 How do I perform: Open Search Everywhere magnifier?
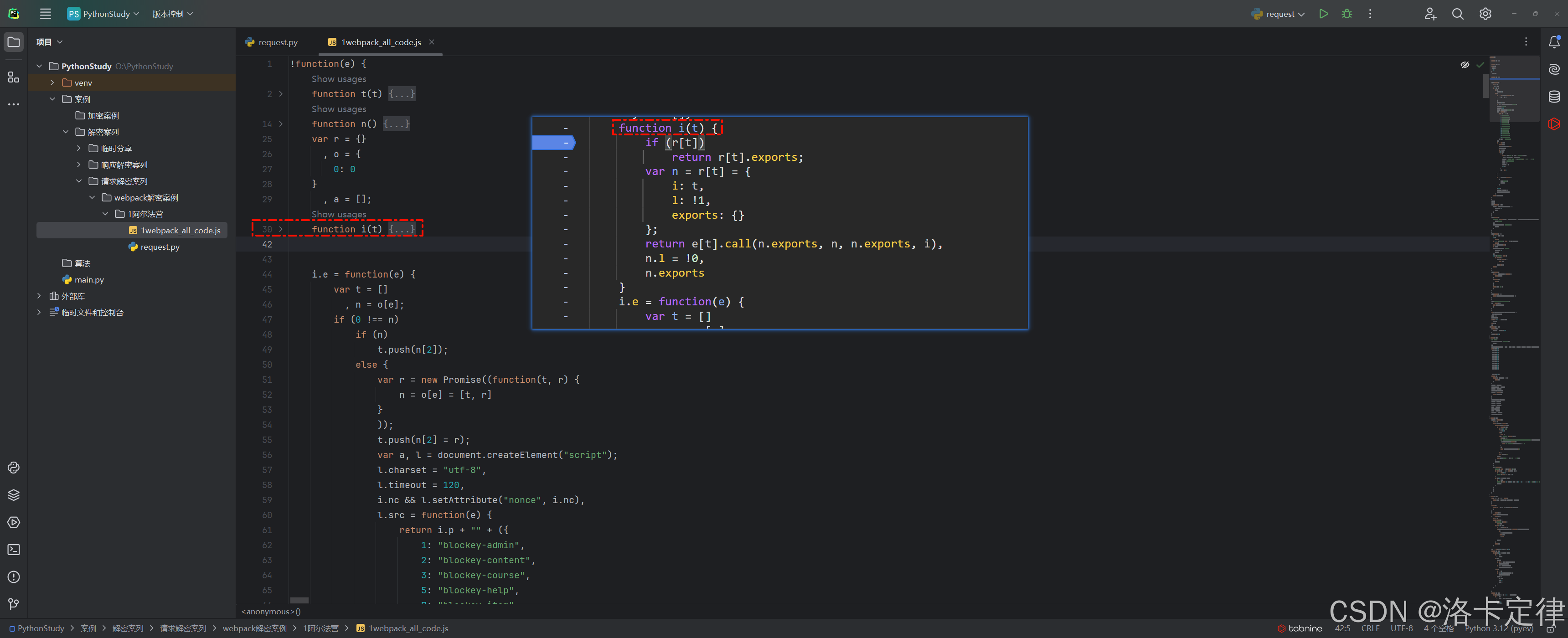click(x=1457, y=14)
